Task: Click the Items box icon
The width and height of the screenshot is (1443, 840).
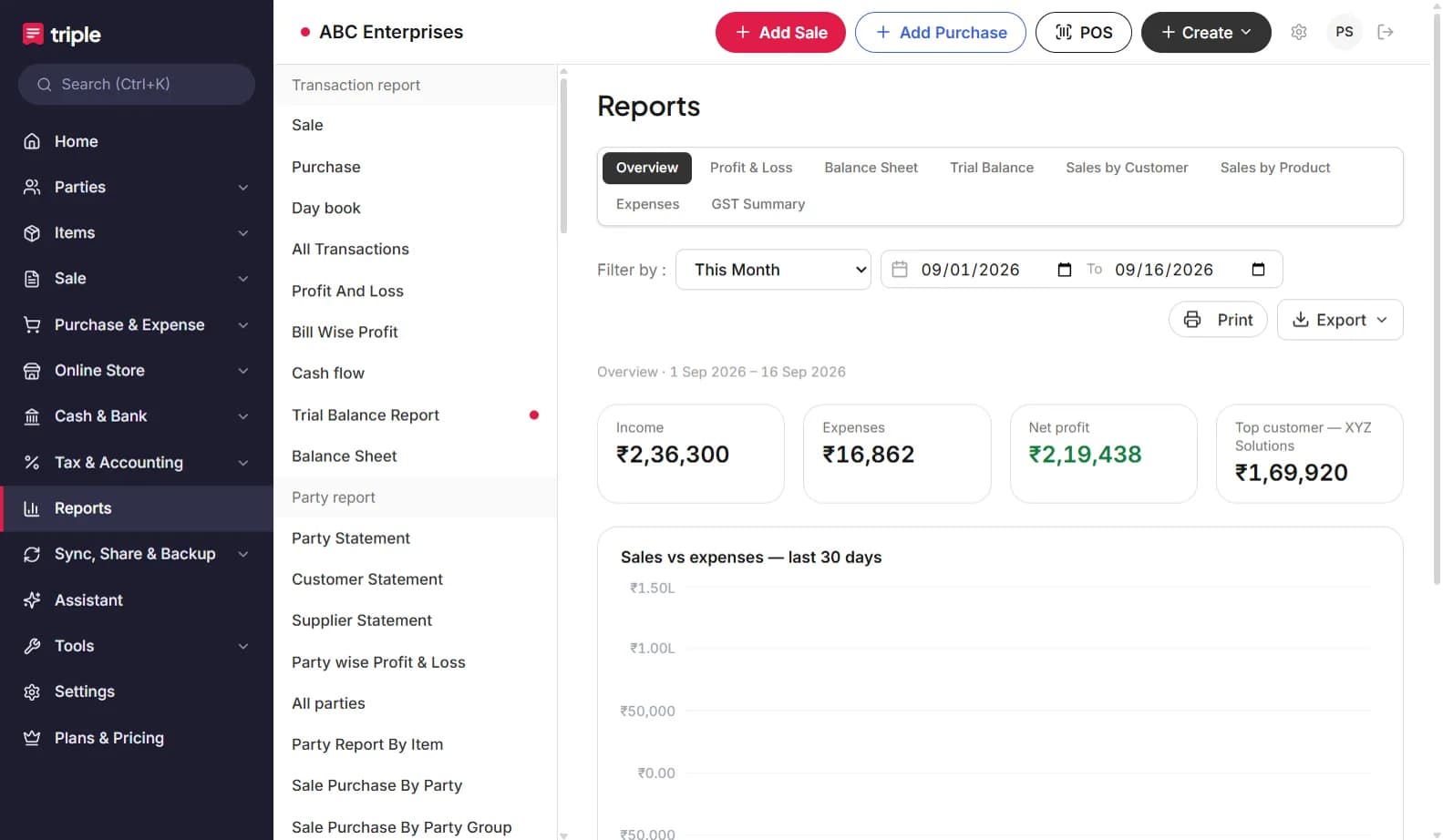Action: (32, 232)
